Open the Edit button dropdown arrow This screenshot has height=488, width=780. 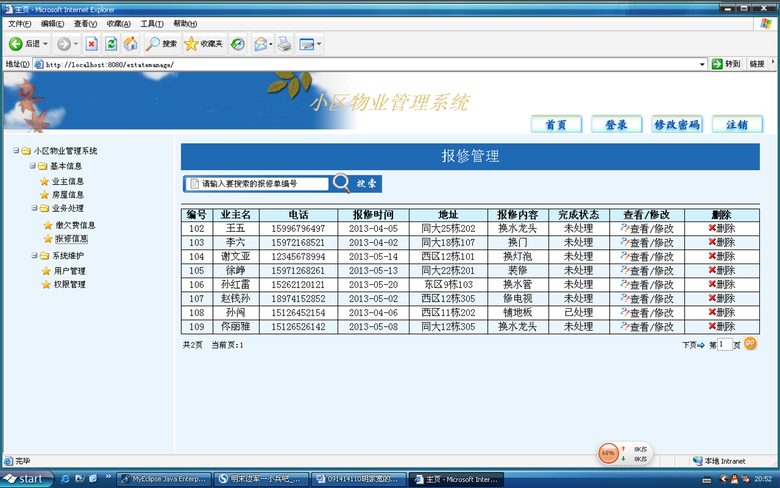319,44
